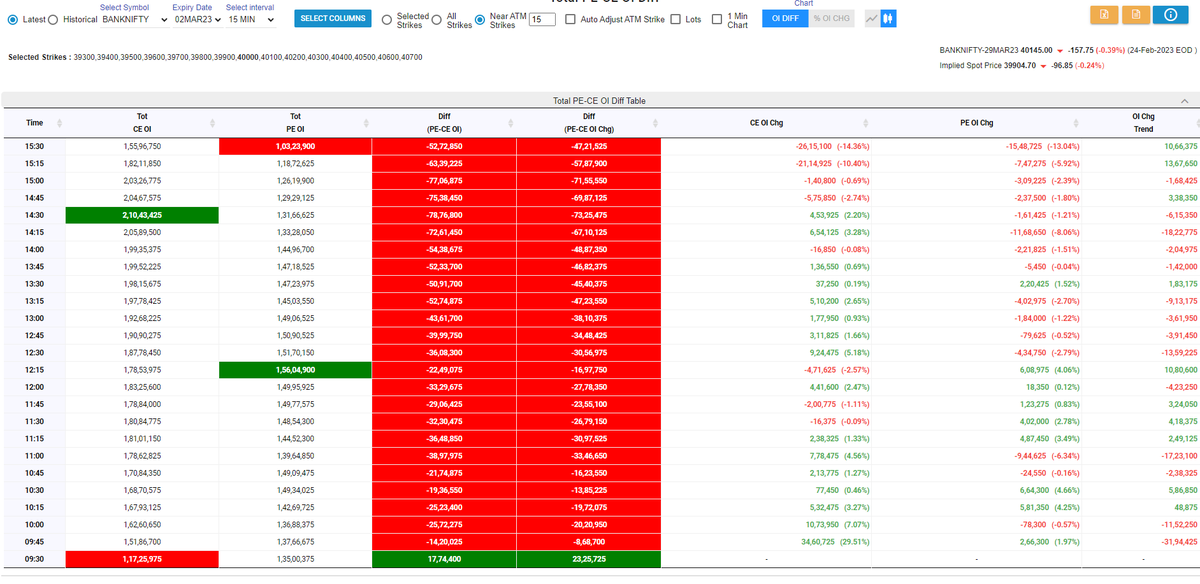Switch chart to OI DIFF tab
The image size is (1200, 584).
[x=784, y=18]
